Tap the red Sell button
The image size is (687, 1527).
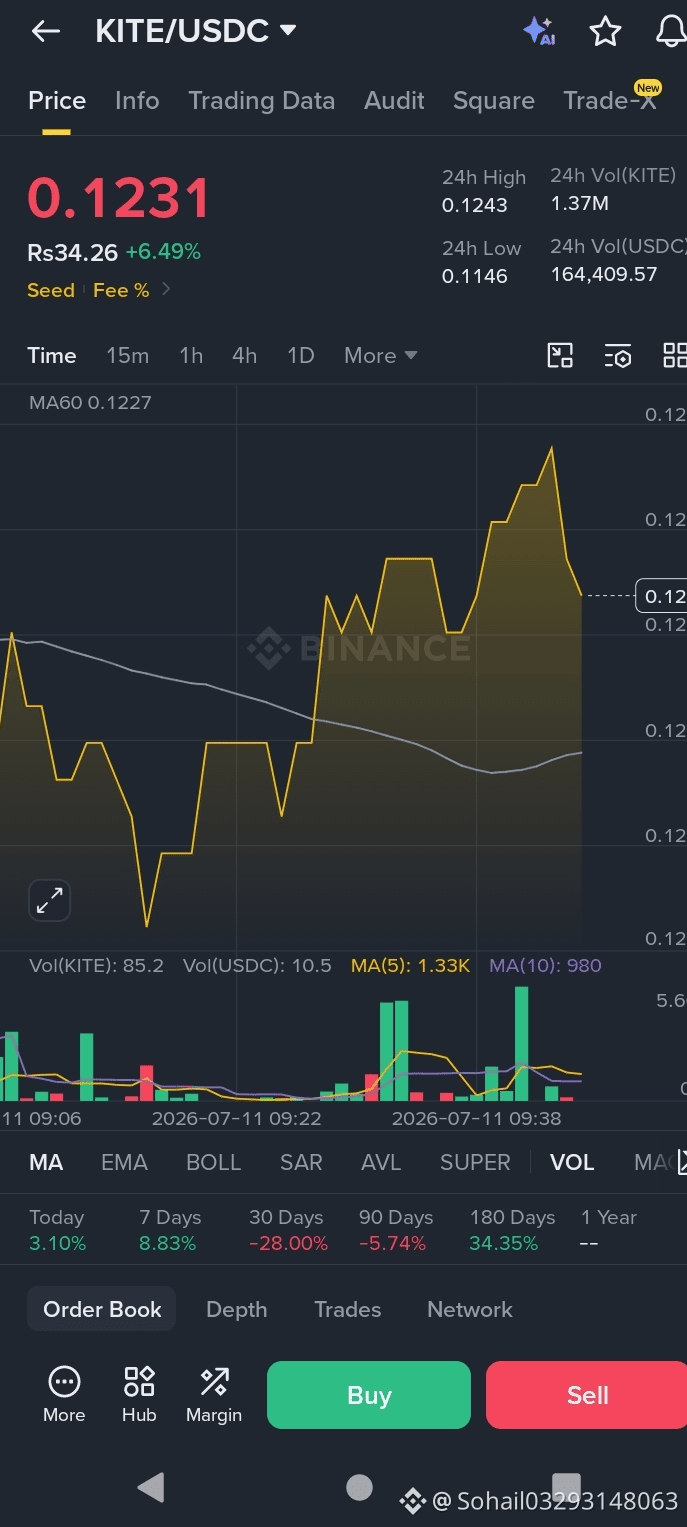[587, 1395]
